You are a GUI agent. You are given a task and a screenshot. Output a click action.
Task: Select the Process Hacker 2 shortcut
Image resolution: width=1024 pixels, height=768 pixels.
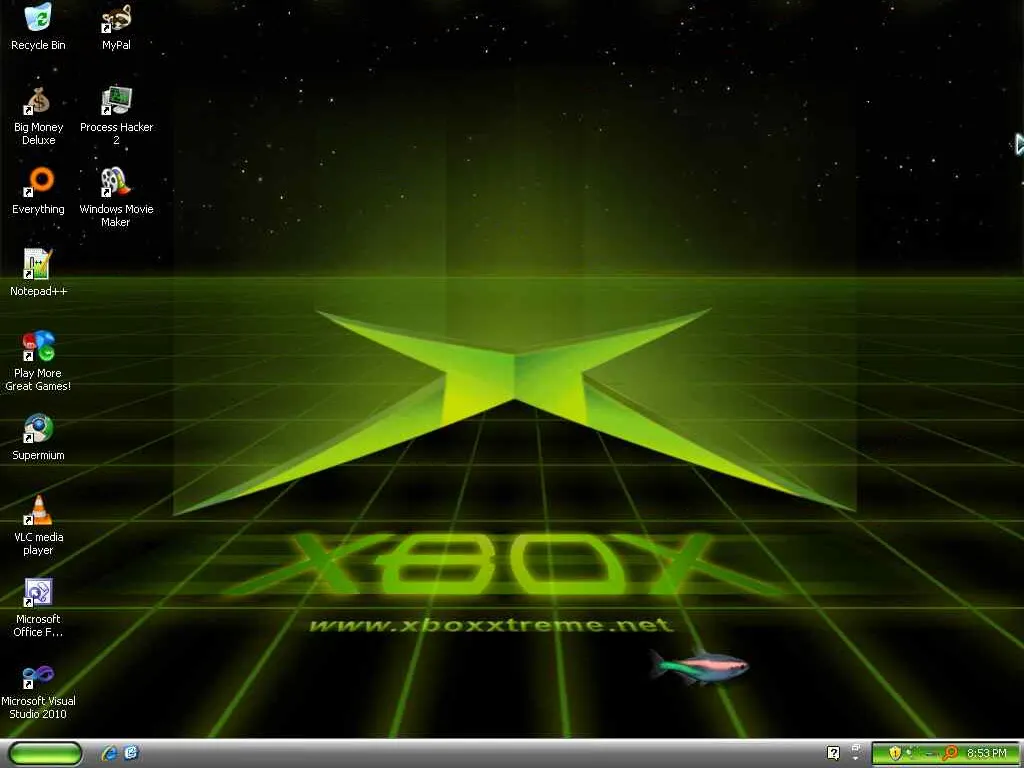116,116
